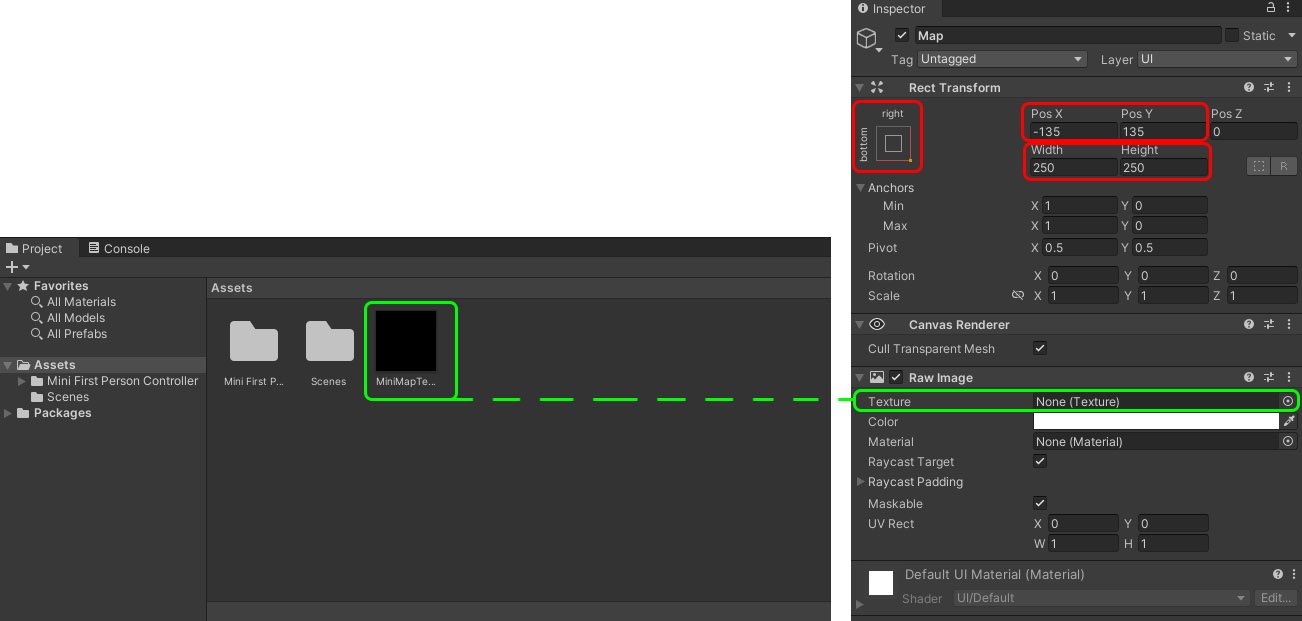Select the Project tab
This screenshot has height=621, width=1302.
[x=34, y=249]
